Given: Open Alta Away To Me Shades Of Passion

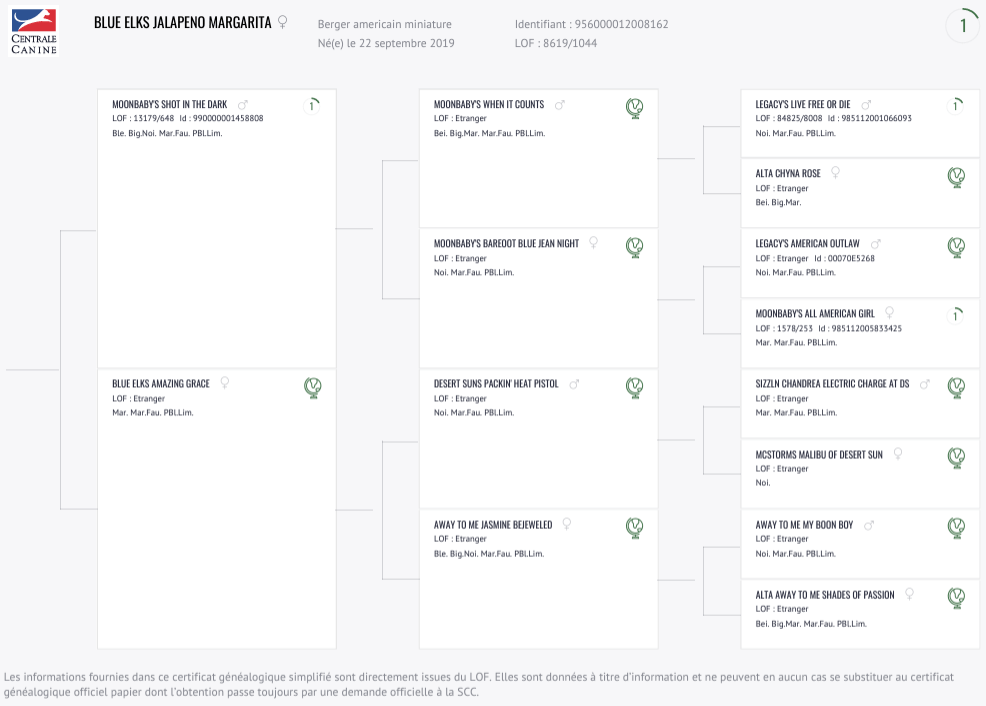Looking at the screenshot, I should click(x=824, y=595).
